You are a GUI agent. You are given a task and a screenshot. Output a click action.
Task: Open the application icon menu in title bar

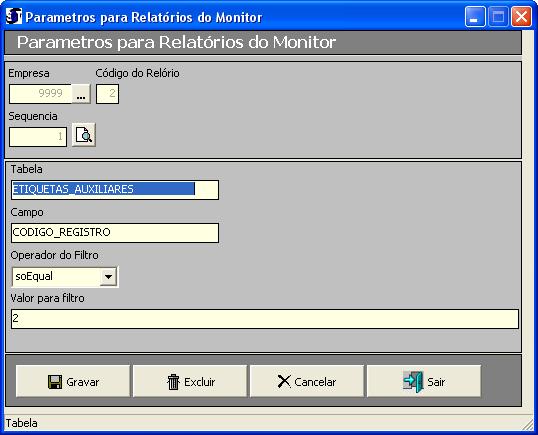coord(14,16)
